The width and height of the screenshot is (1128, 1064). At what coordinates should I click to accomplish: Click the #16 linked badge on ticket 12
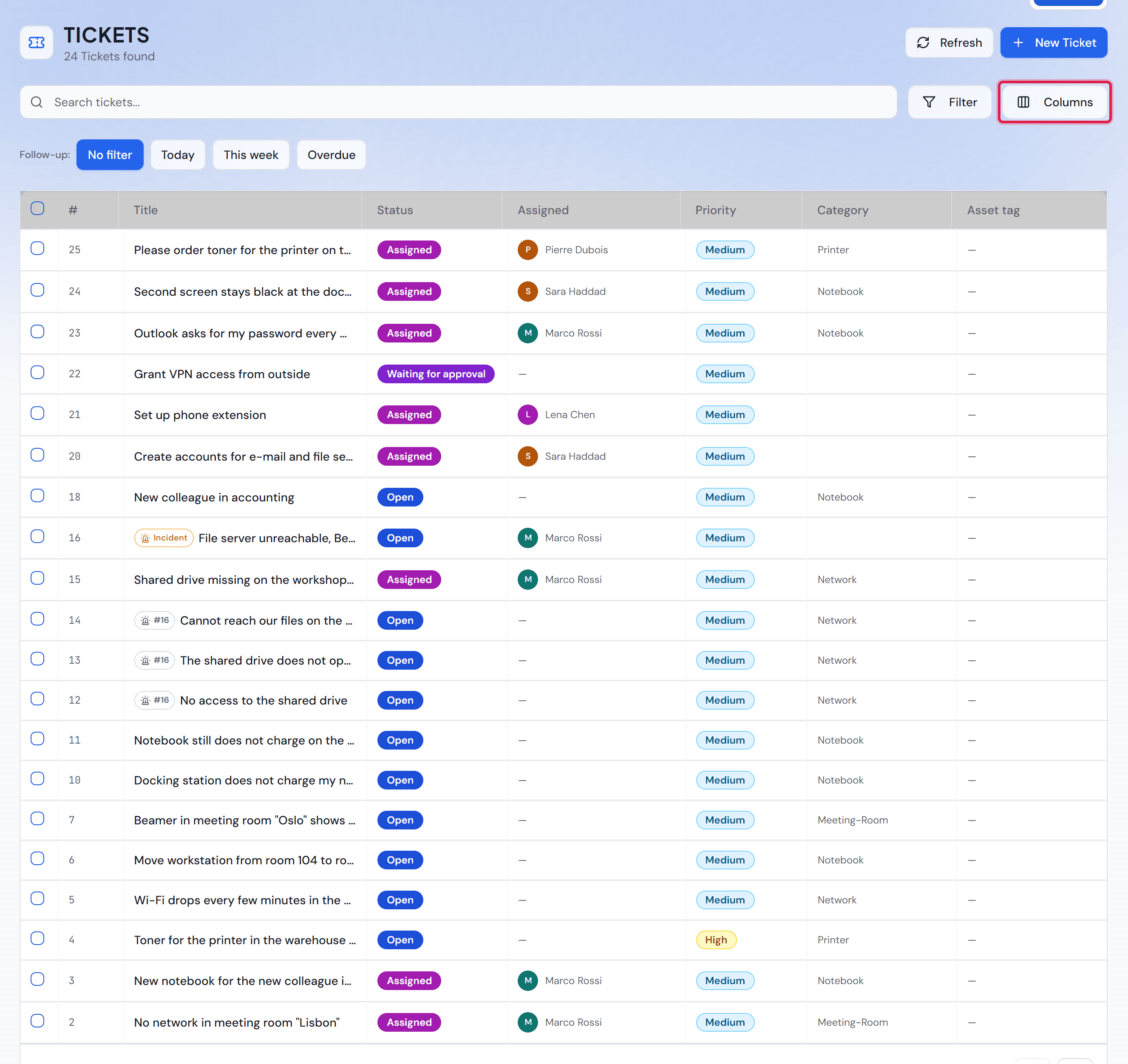tap(154, 700)
